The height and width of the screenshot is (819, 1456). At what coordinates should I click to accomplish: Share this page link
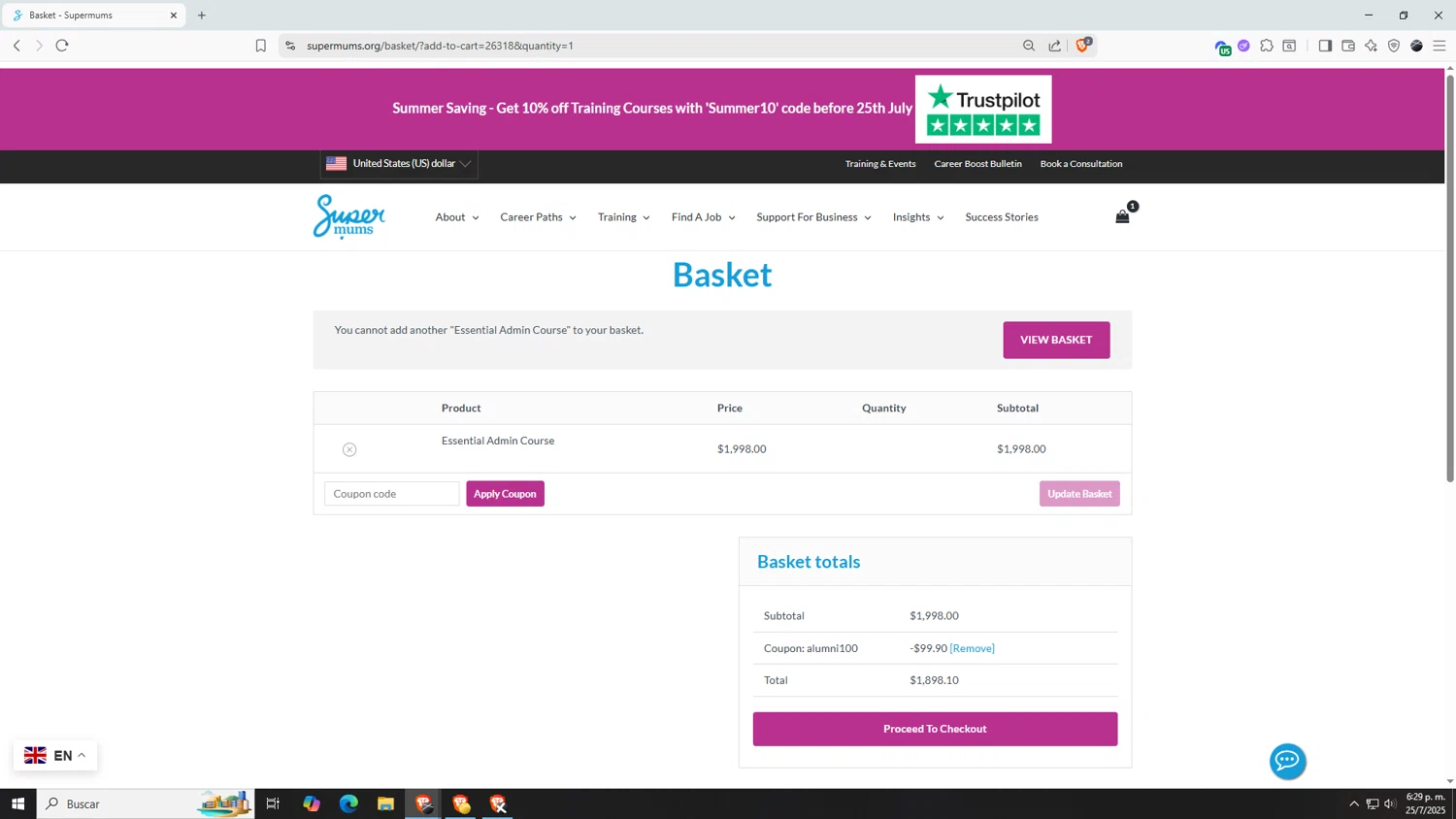1054,46
